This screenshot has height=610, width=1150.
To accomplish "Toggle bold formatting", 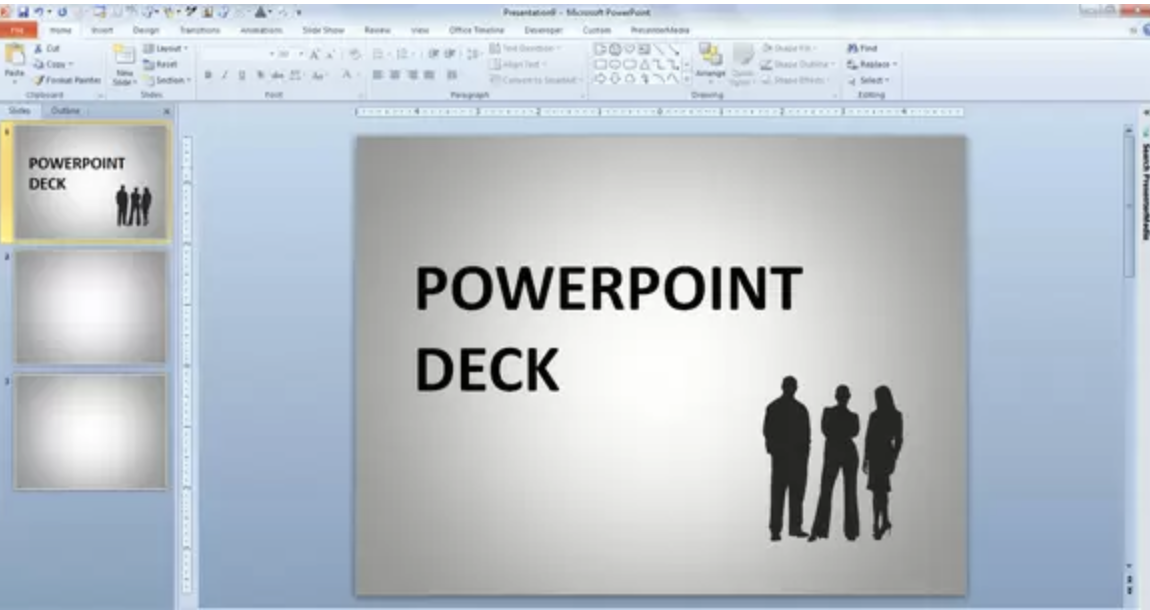I will (x=208, y=75).
